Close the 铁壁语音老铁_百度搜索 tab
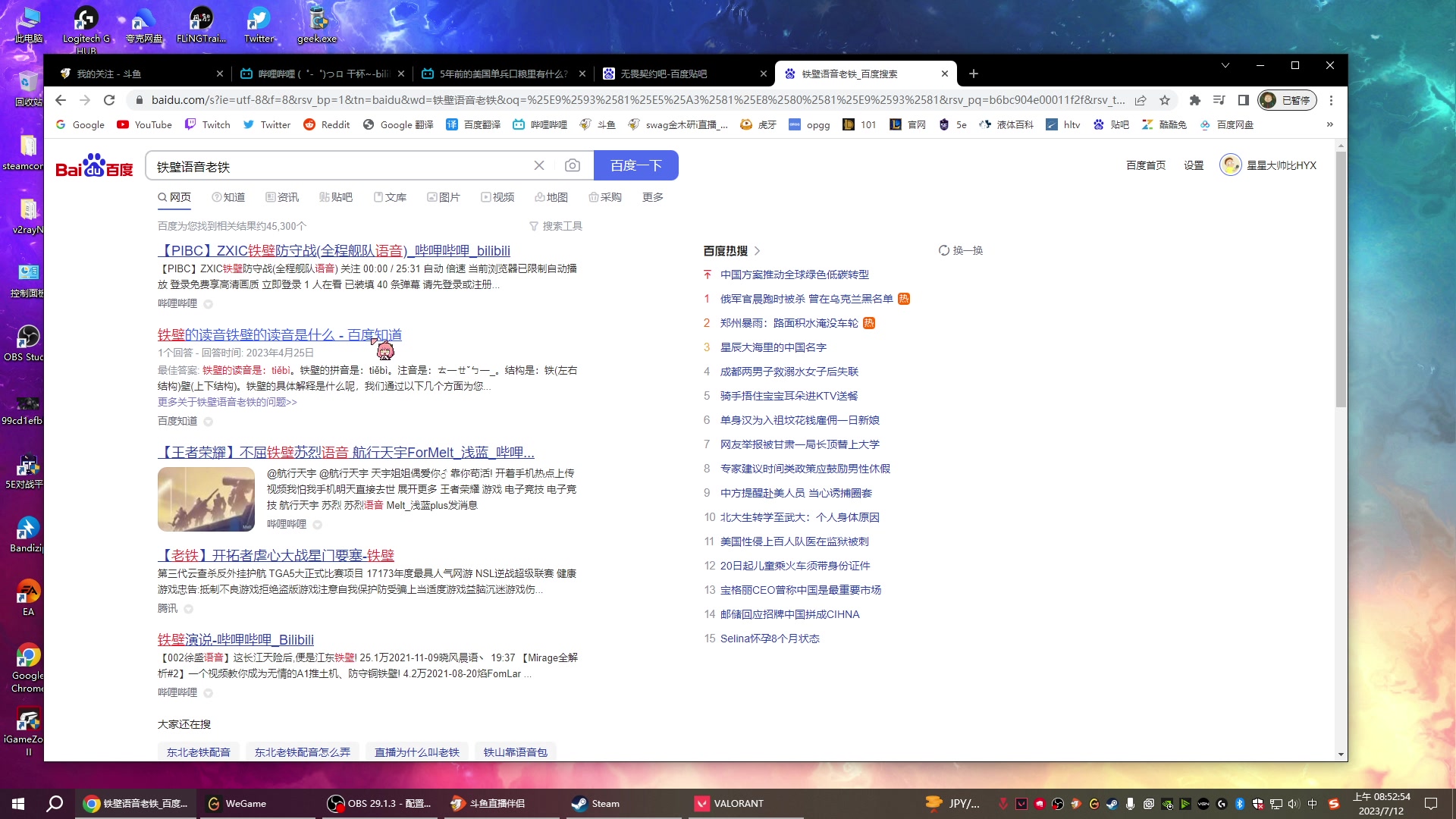Image resolution: width=1456 pixels, height=819 pixels. tap(945, 74)
